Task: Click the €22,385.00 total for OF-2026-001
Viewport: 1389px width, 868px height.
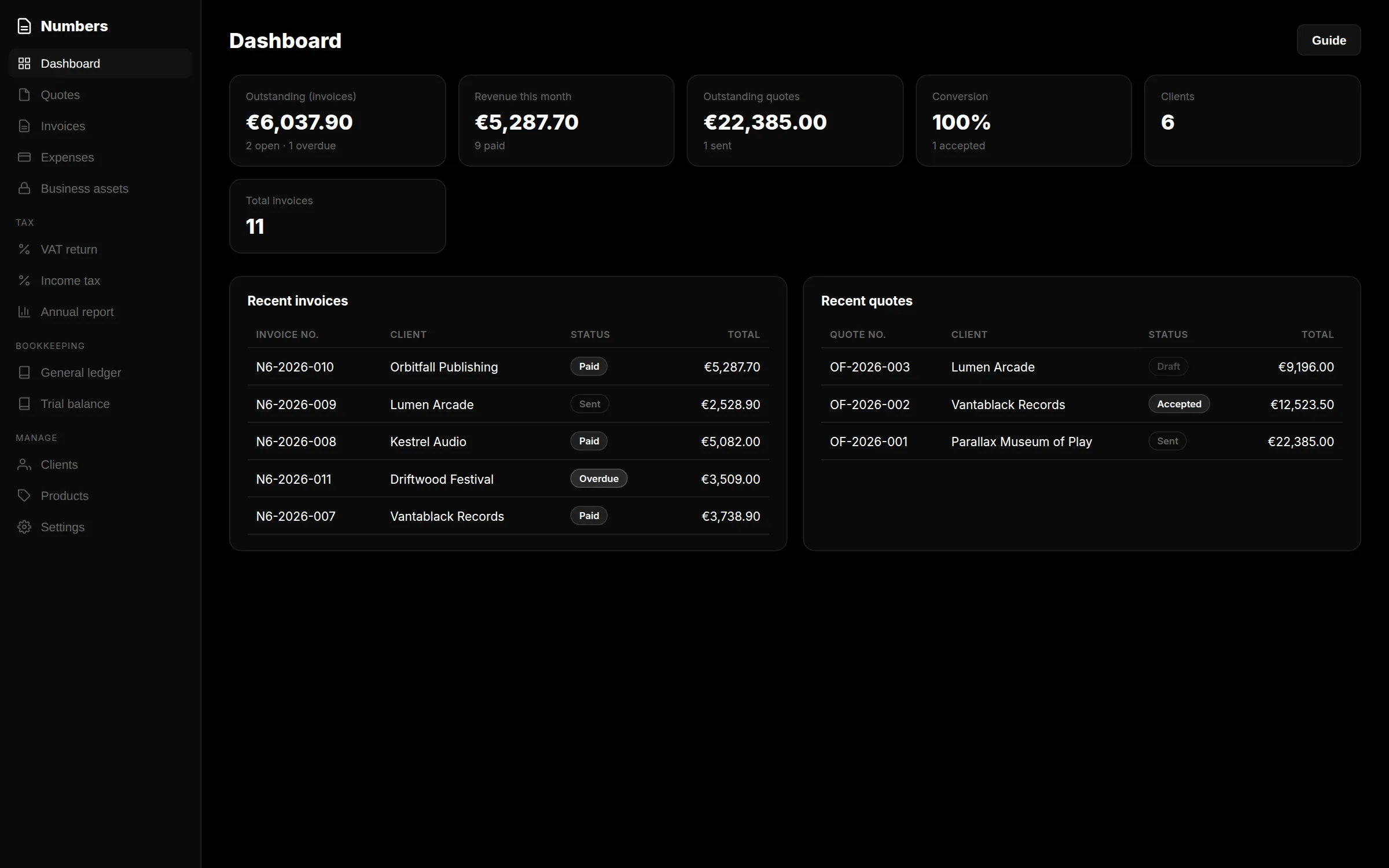Action: pyautogui.click(x=1300, y=442)
